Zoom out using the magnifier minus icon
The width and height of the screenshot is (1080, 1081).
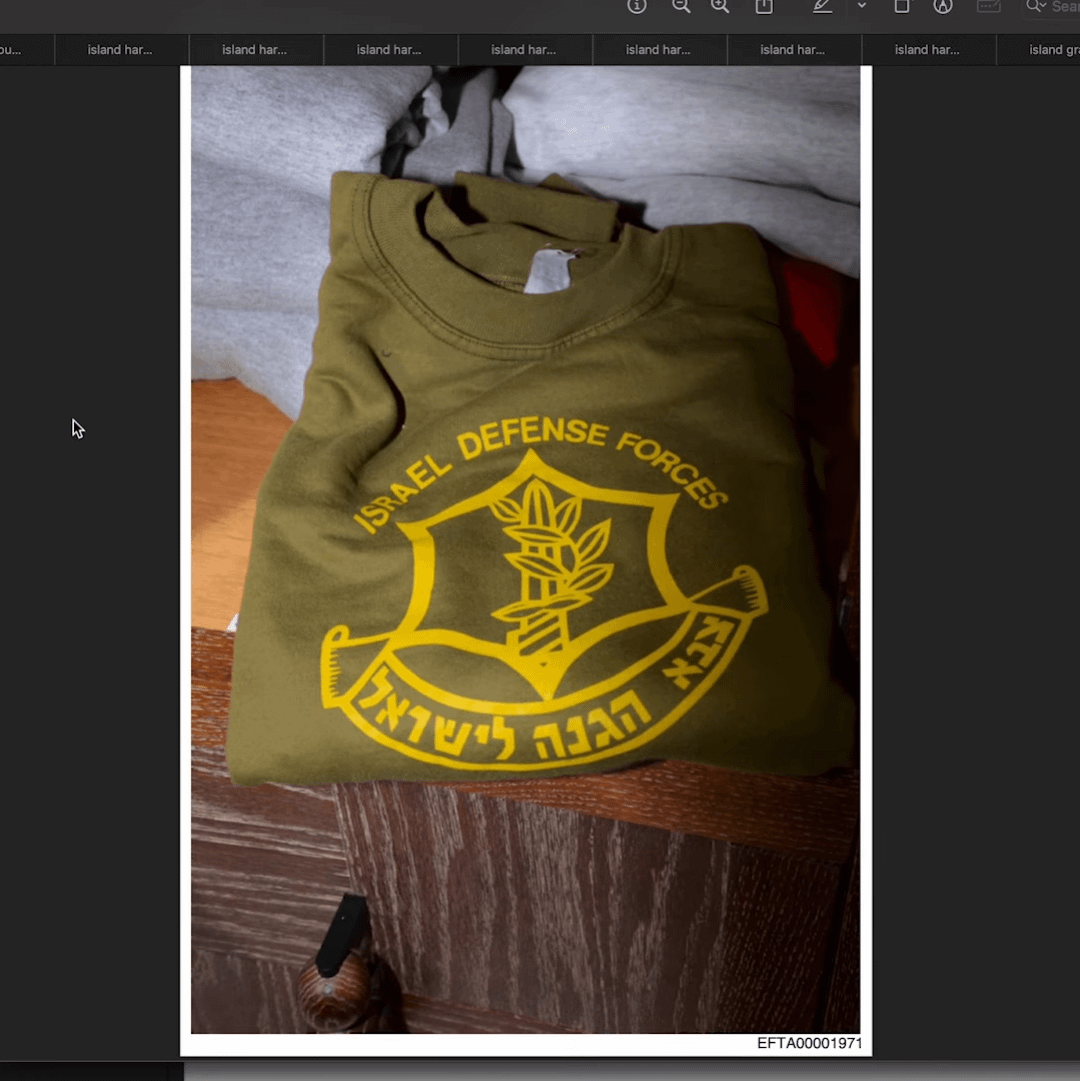(681, 6)
